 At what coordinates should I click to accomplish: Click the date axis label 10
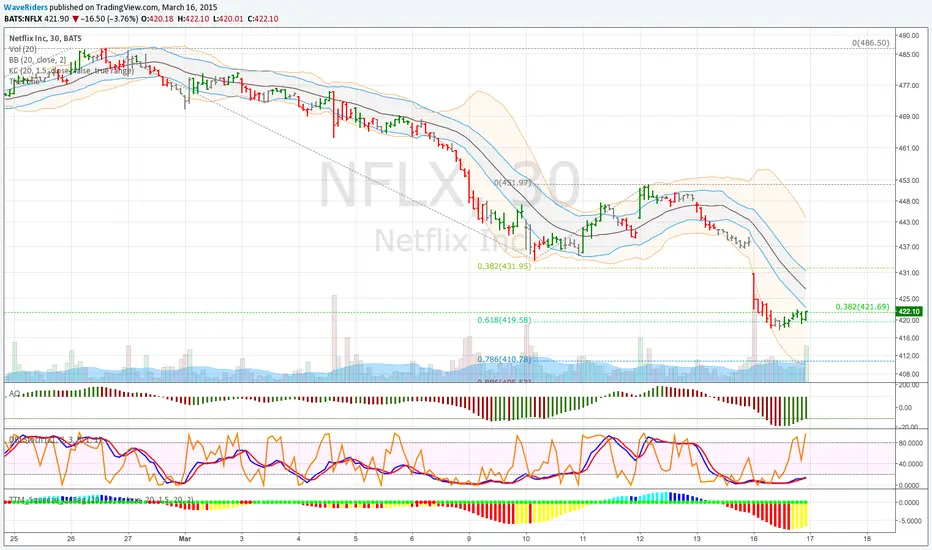point(526,539)
